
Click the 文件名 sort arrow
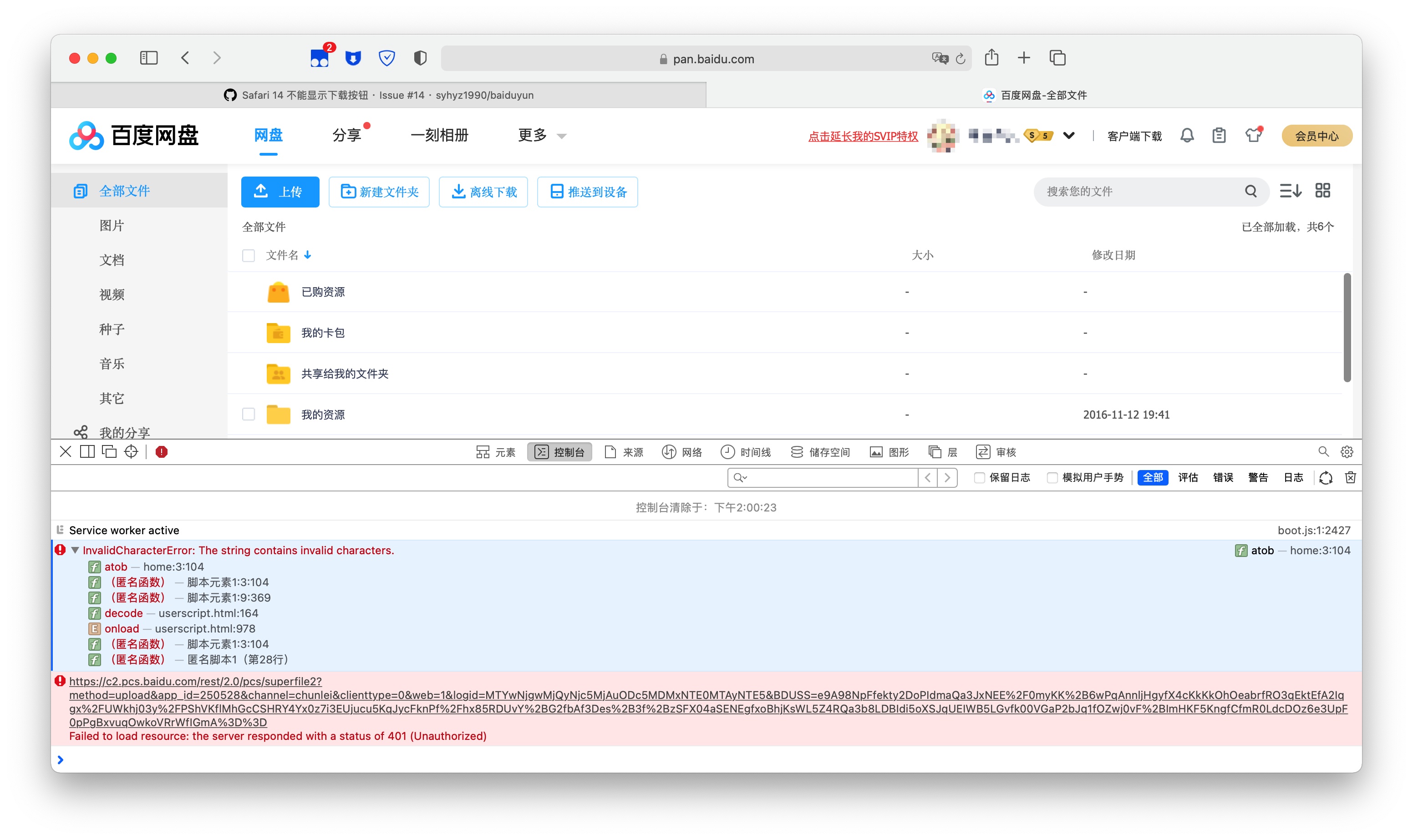307,255
